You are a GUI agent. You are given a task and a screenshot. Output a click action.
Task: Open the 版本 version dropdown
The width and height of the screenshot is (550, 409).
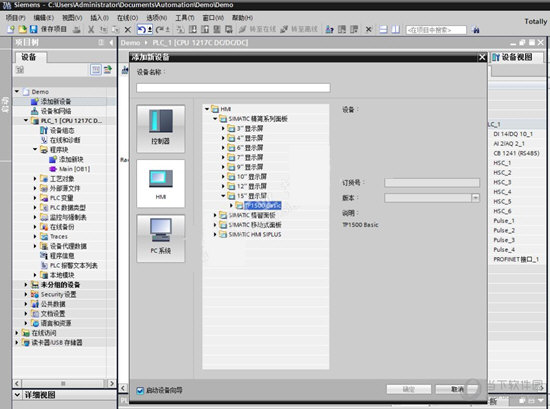[x=475, y=198]
